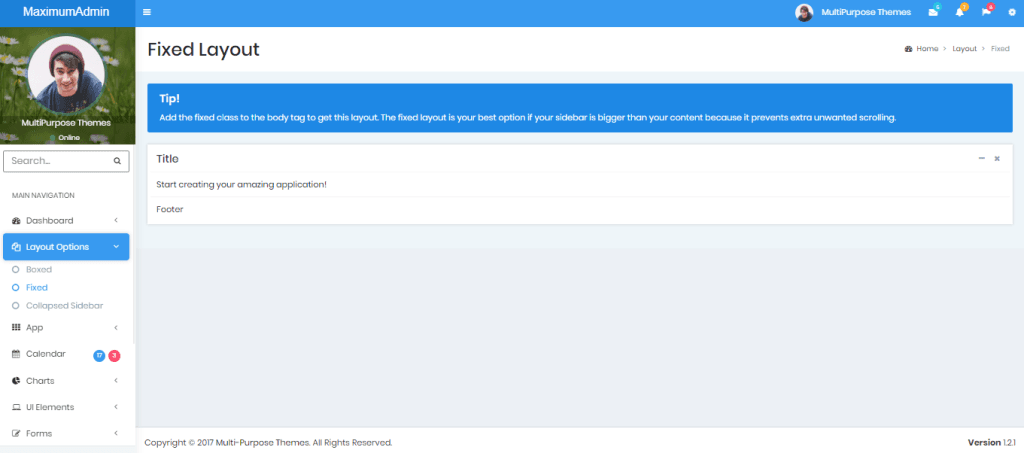1024x453 pixels.
Task: Open the Calendar menu item
Action: point(66,354)
